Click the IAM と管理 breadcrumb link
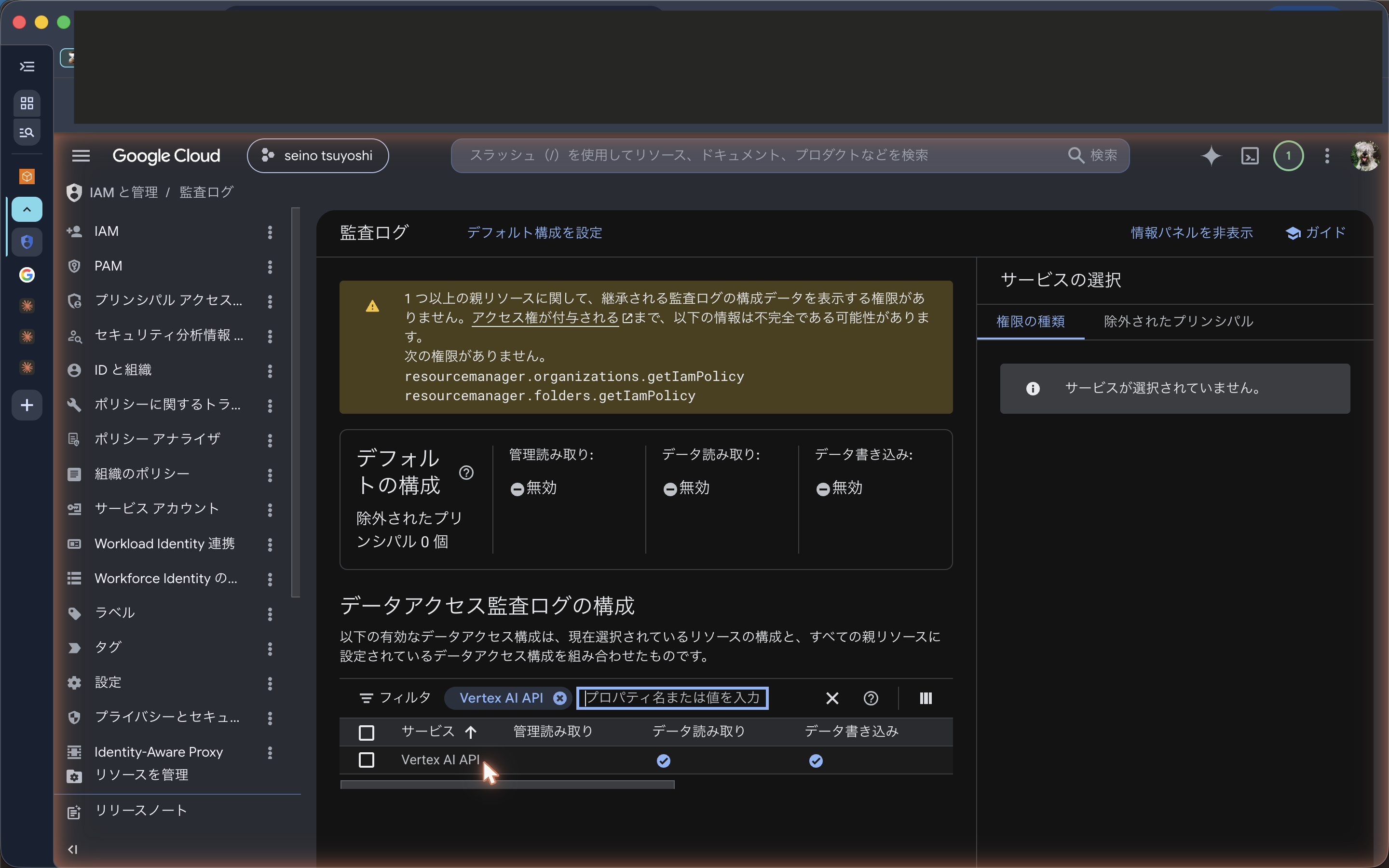The width and height of the screenshot is (1389, 868). pyautogui.click(x=123, y=192)
